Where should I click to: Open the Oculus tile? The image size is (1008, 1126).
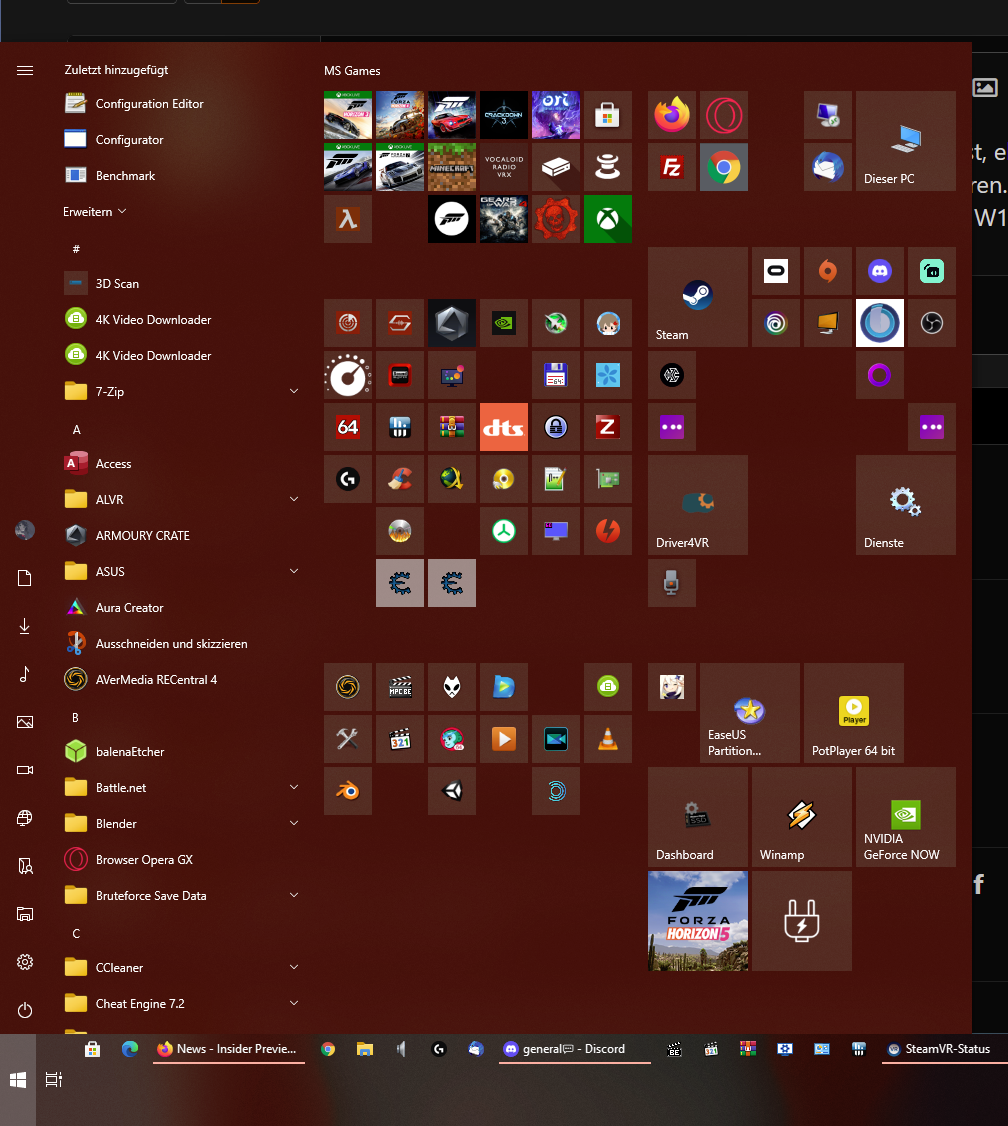point(776,271)
